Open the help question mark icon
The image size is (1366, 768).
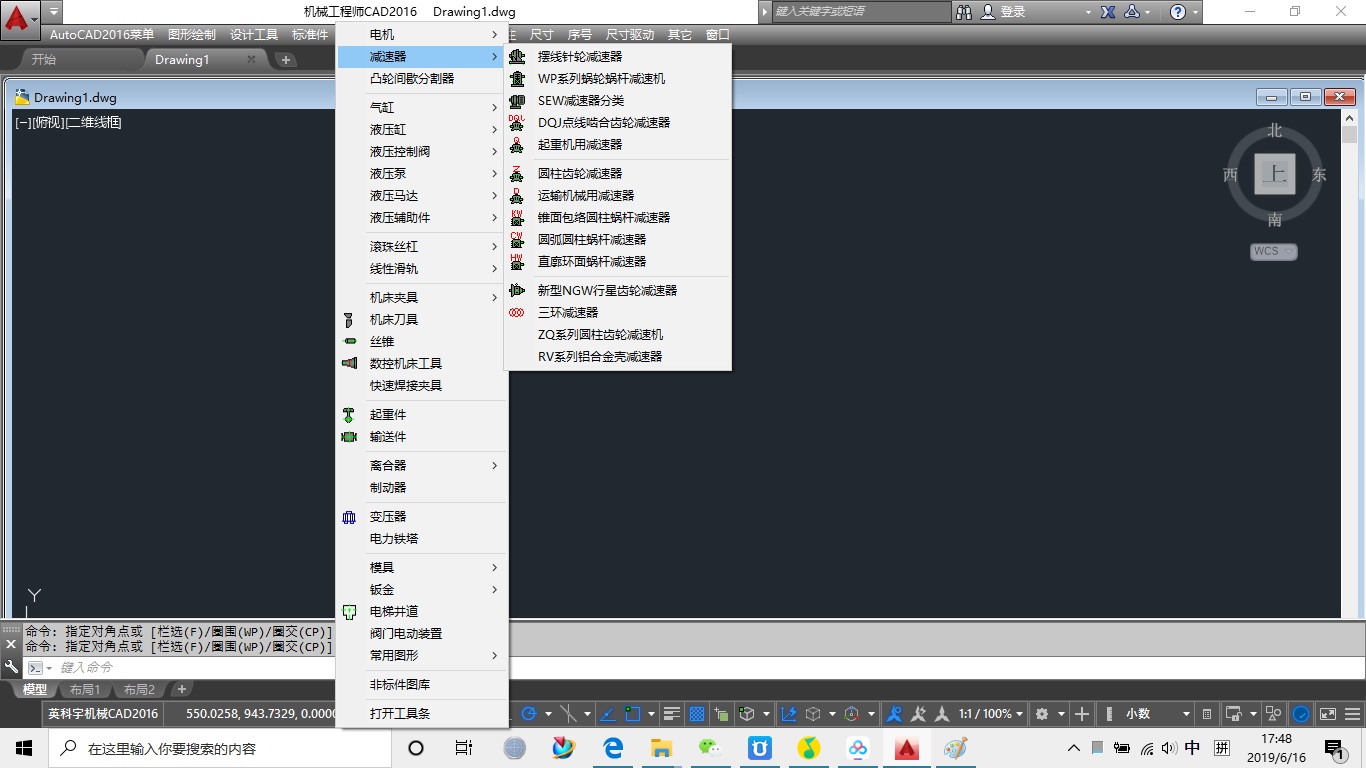coord(1178,12)
